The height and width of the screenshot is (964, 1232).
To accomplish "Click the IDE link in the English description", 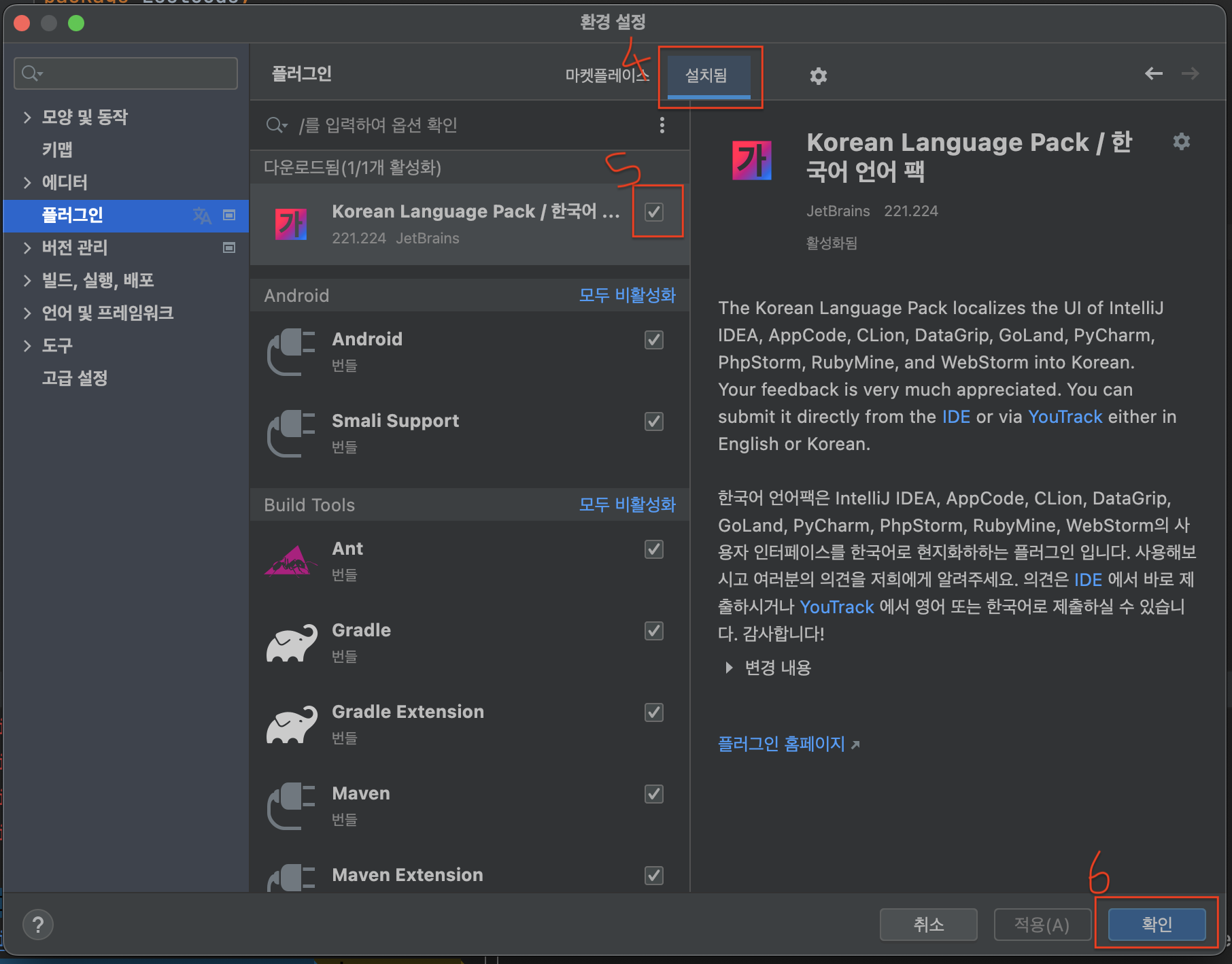I will click(x=956, y=417).
